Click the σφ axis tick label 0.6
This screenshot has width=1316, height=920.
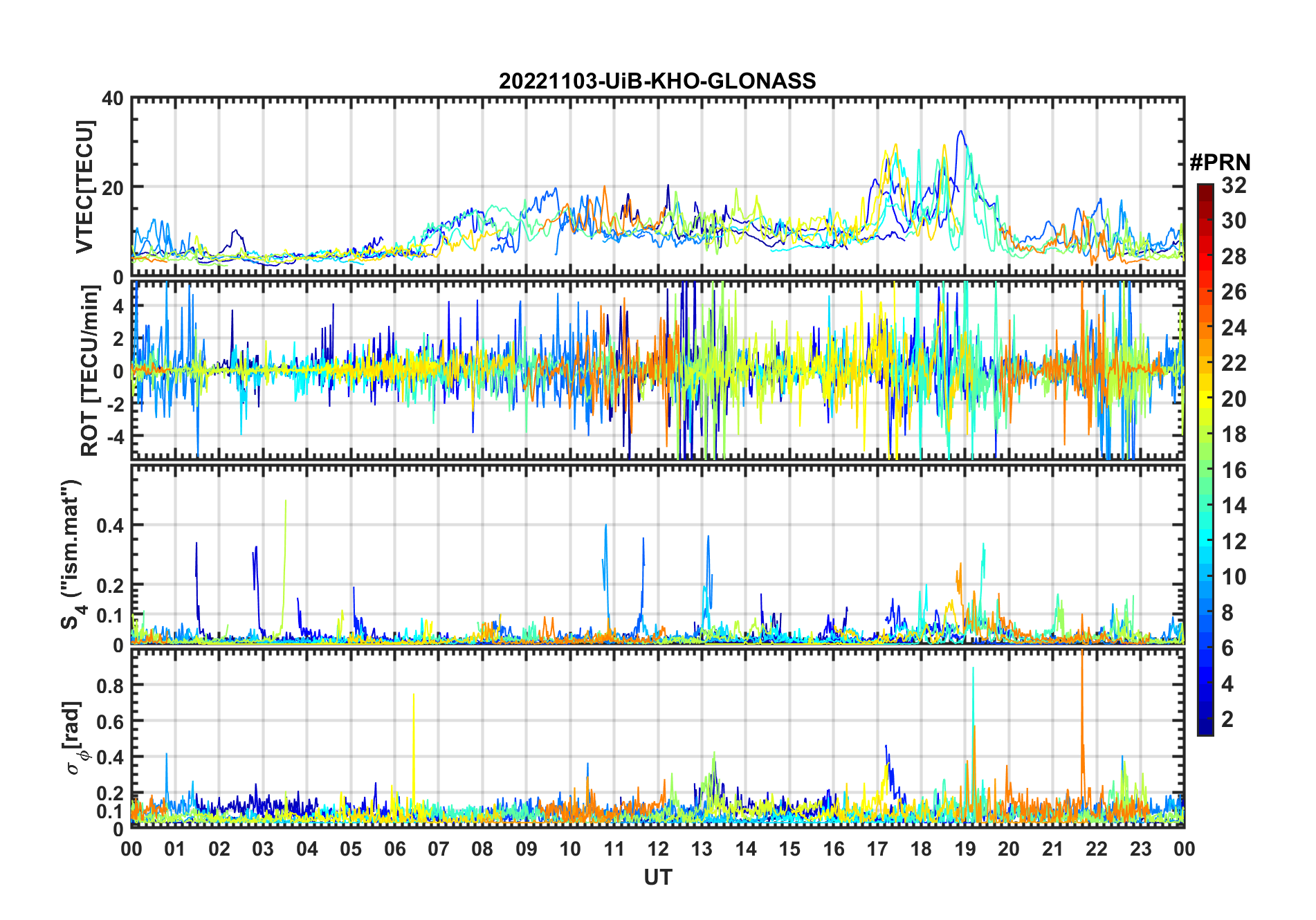[x=111, y=721]
